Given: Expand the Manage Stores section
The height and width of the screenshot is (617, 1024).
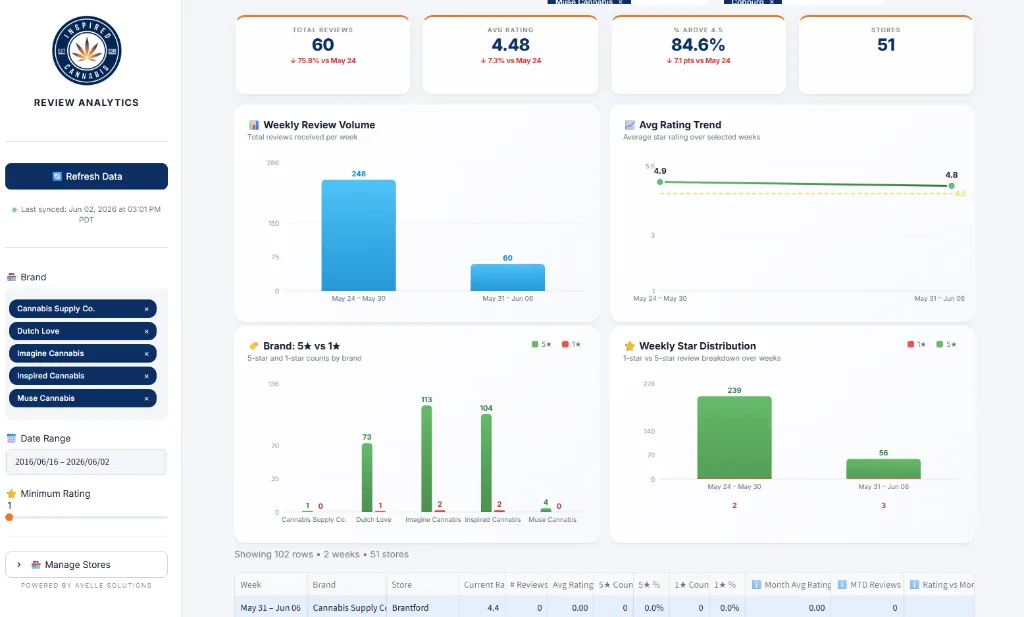Looking at the screenshot, I should tap(86, 565).
